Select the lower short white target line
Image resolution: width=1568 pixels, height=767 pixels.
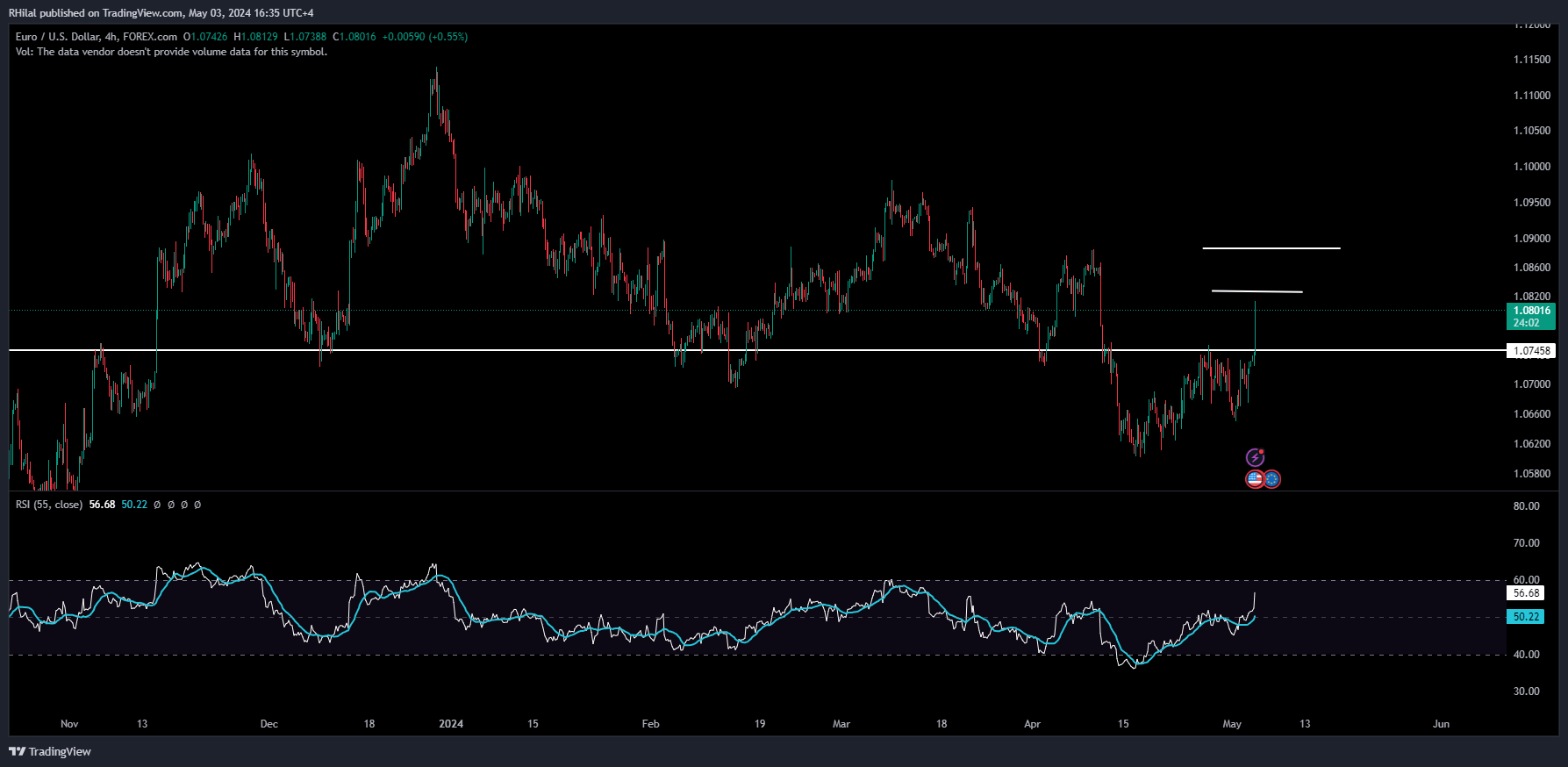click(1257, 290)
